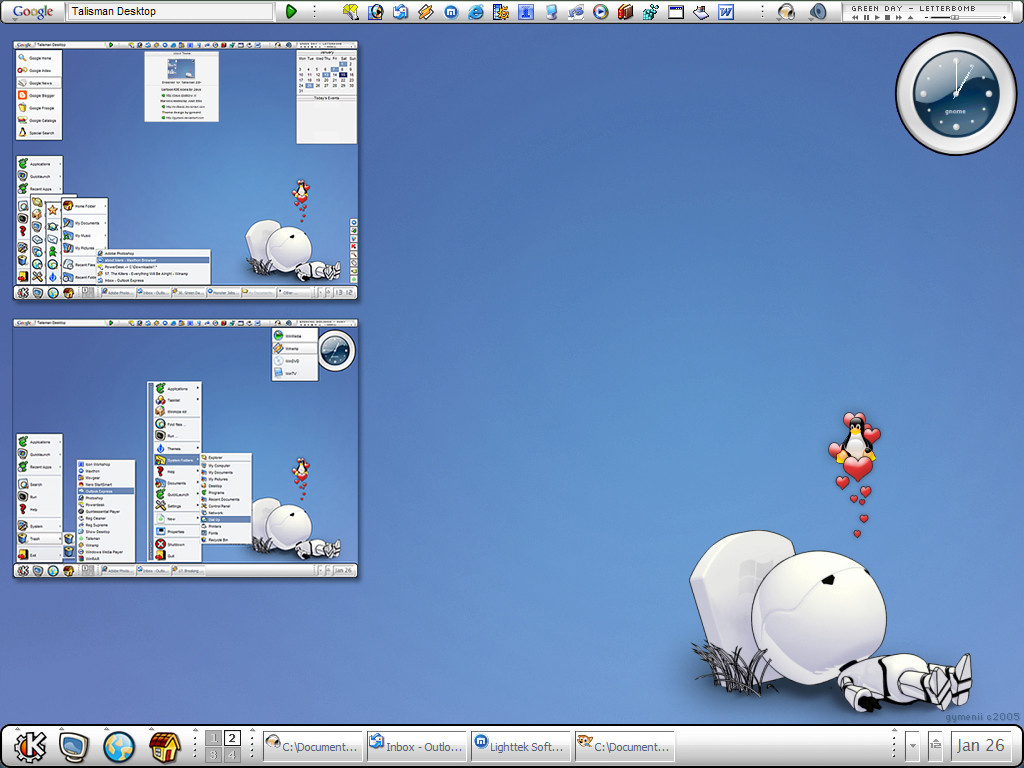Switch to virtual desktop 3 in pager
This screenshot has width=1024, height=768.
[213, 755]
